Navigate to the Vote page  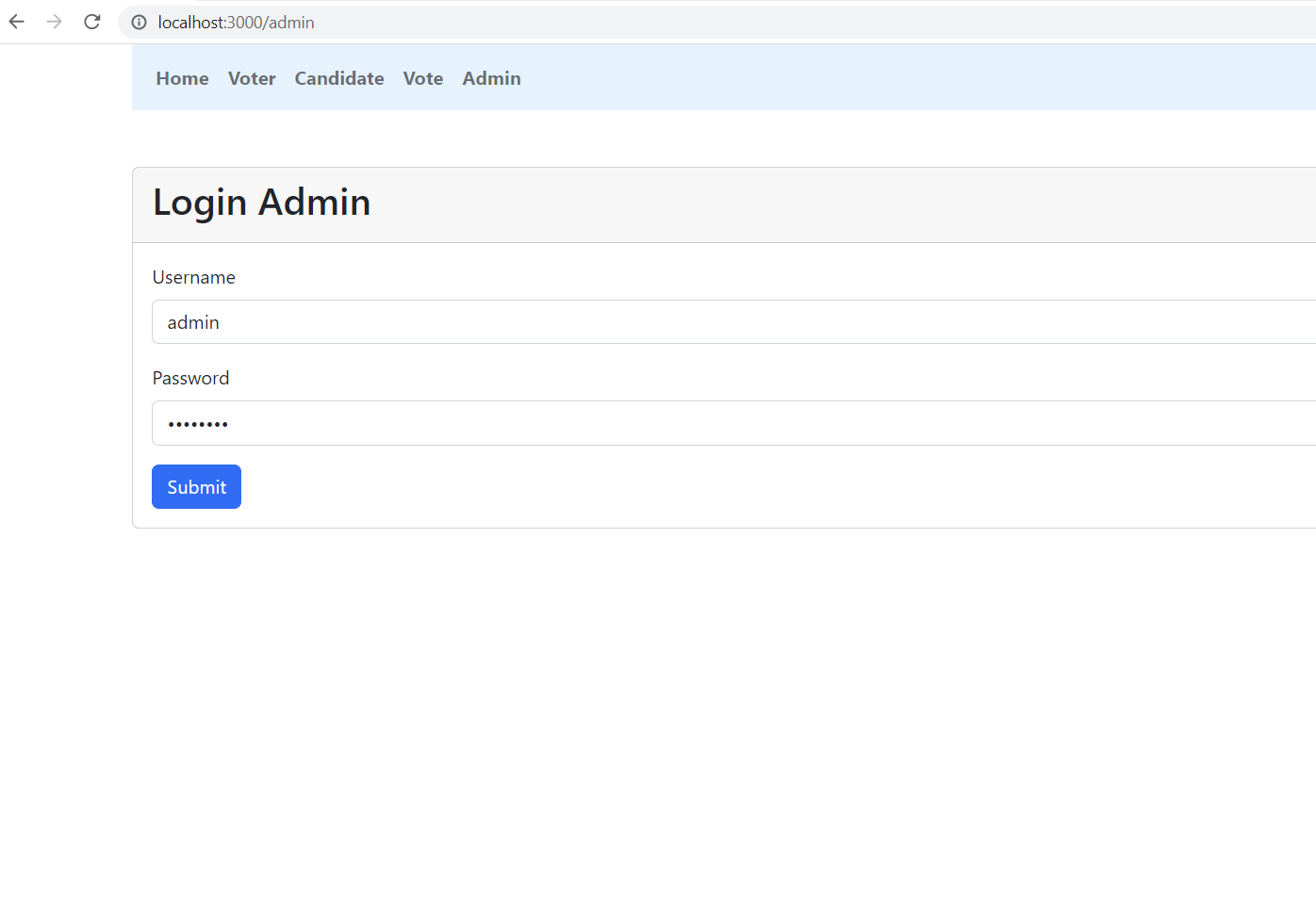coord(423,78)
